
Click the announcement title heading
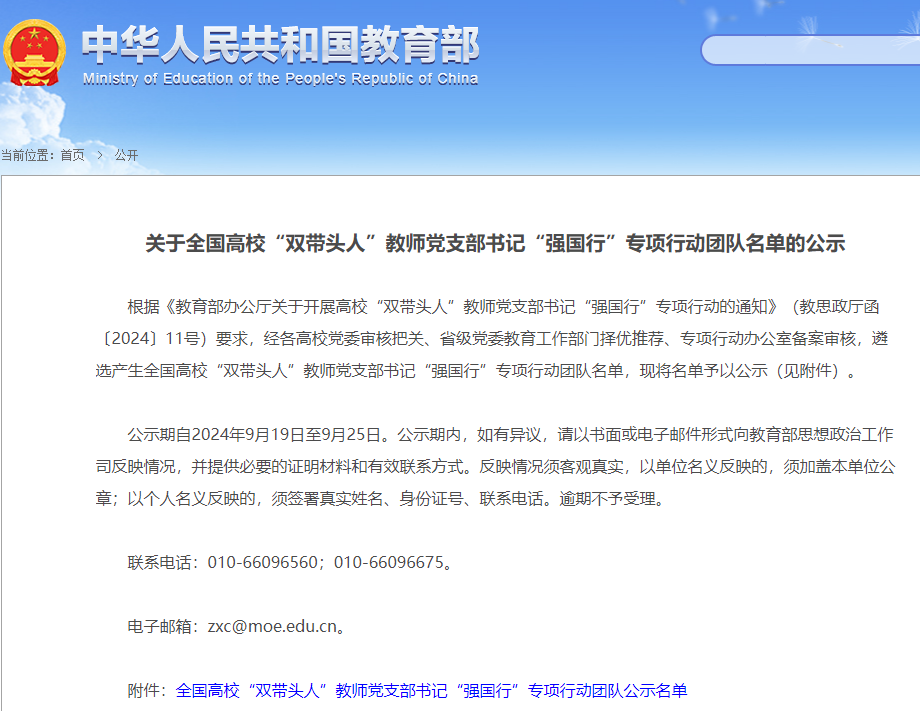(x=495, y=243)
